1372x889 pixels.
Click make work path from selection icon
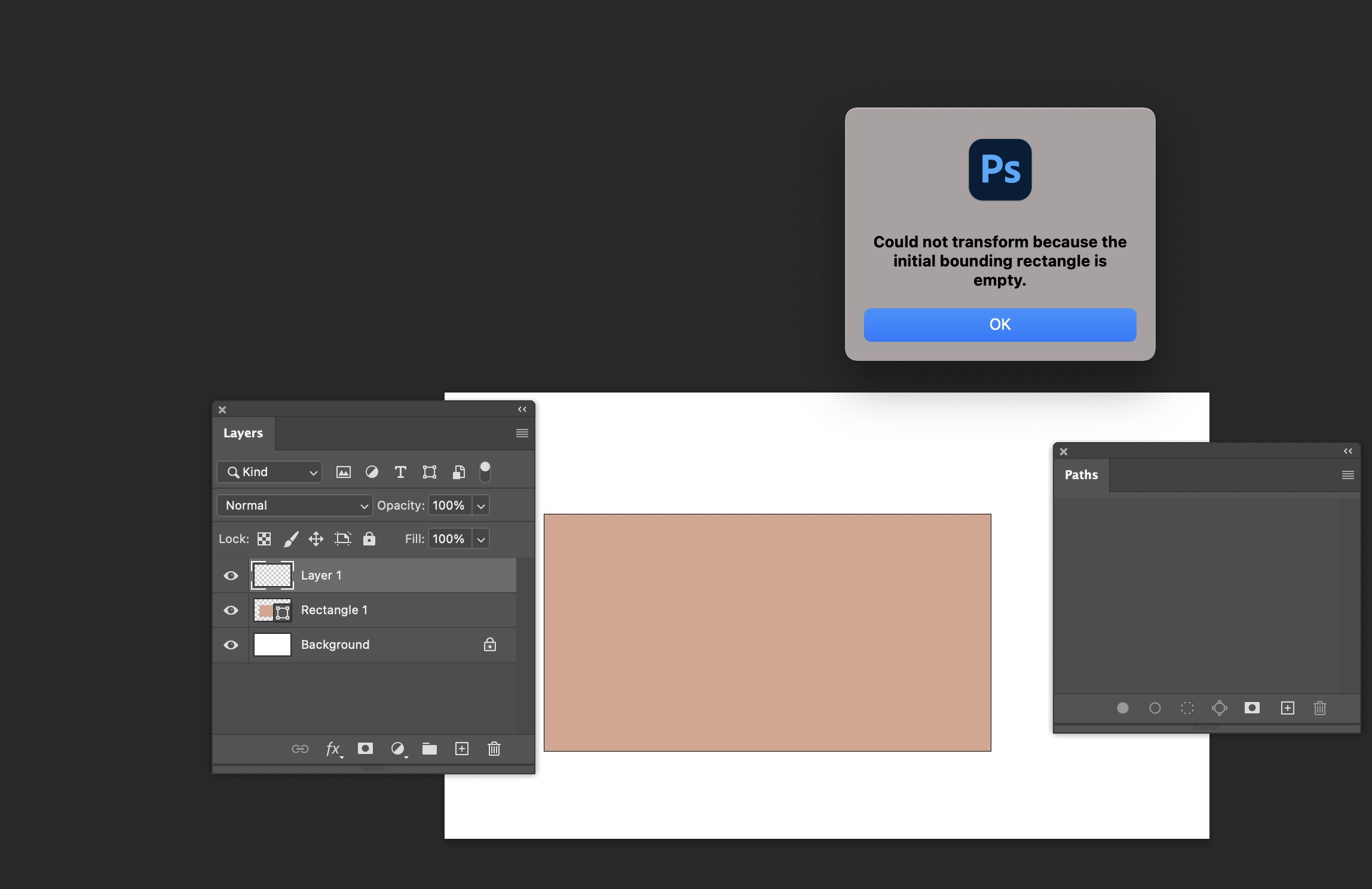[x=1219, y=708]
